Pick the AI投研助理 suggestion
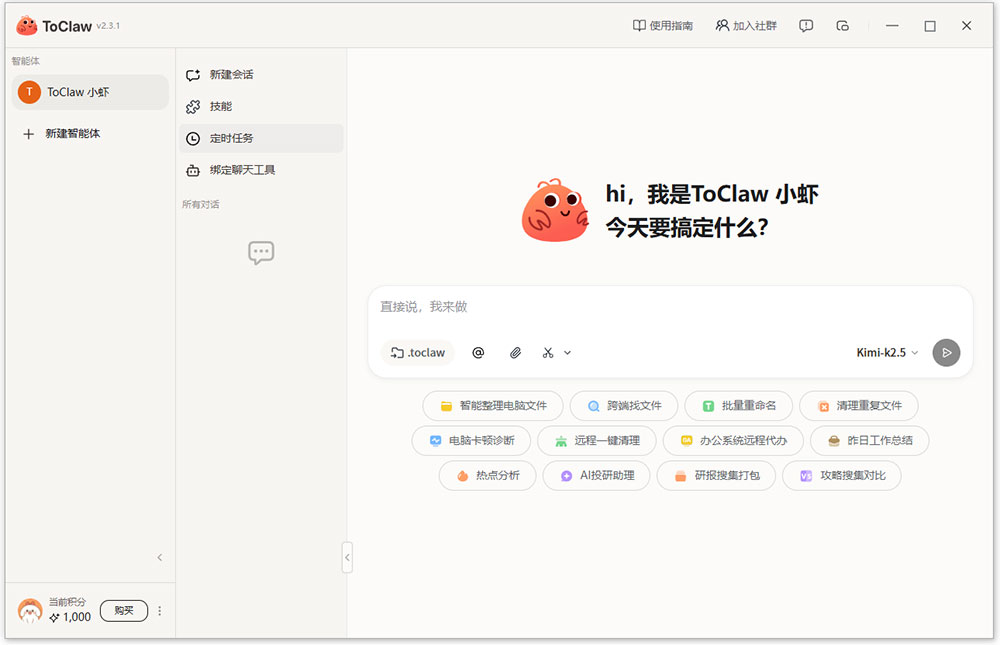Viewport: 1000px width, 645px height. point(596,476)
